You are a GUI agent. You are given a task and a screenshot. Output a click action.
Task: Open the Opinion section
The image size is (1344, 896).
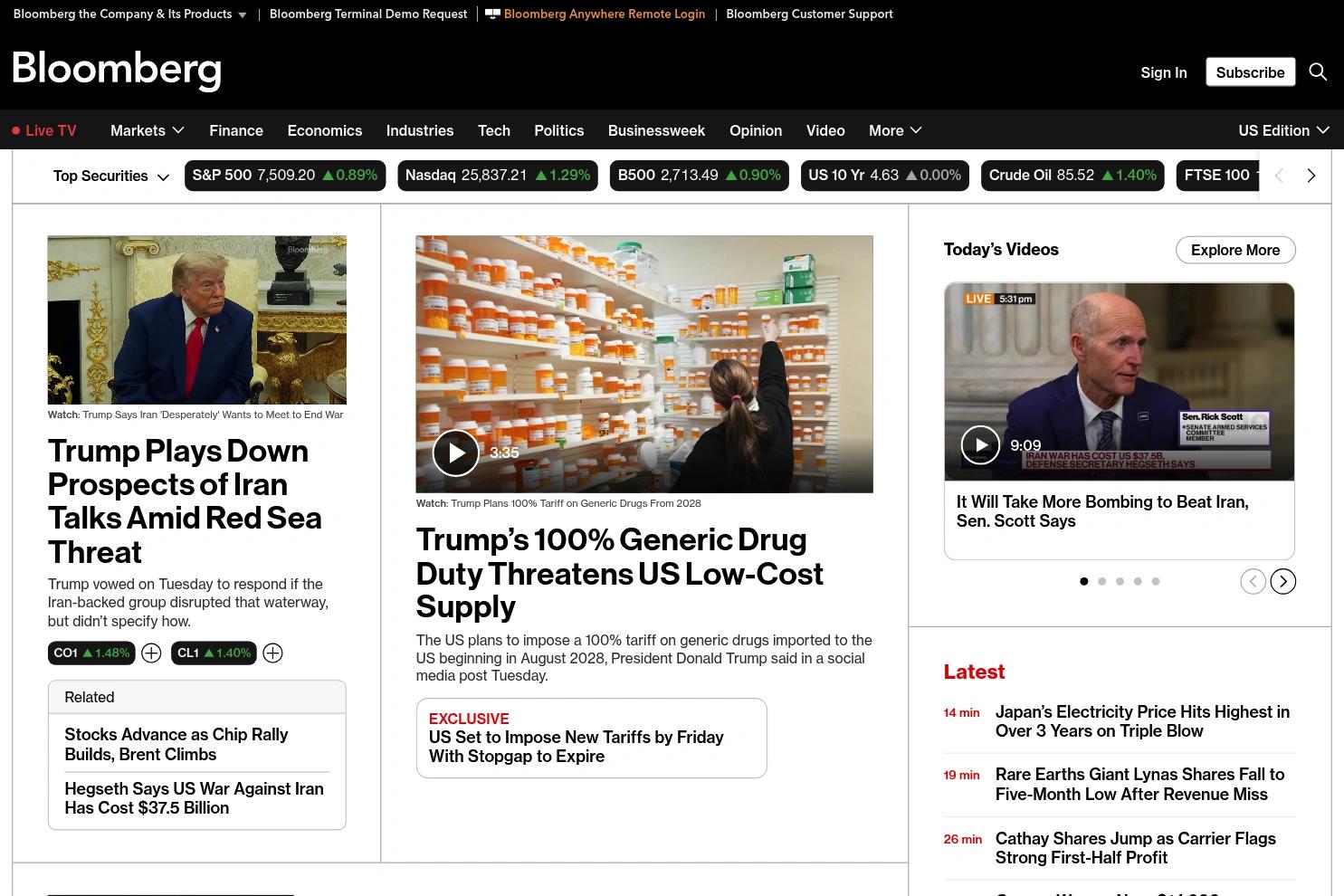click(x=756, y=130)
